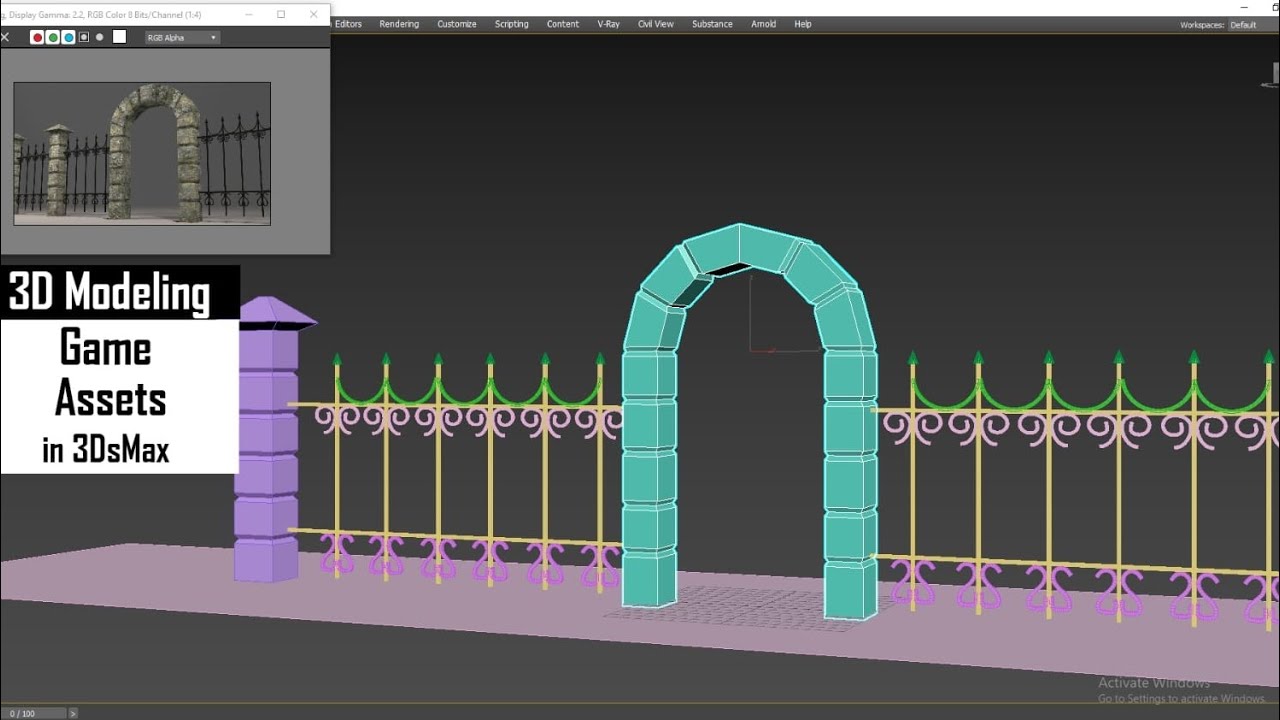
Task: Open the Content menu
Action: 563,24
